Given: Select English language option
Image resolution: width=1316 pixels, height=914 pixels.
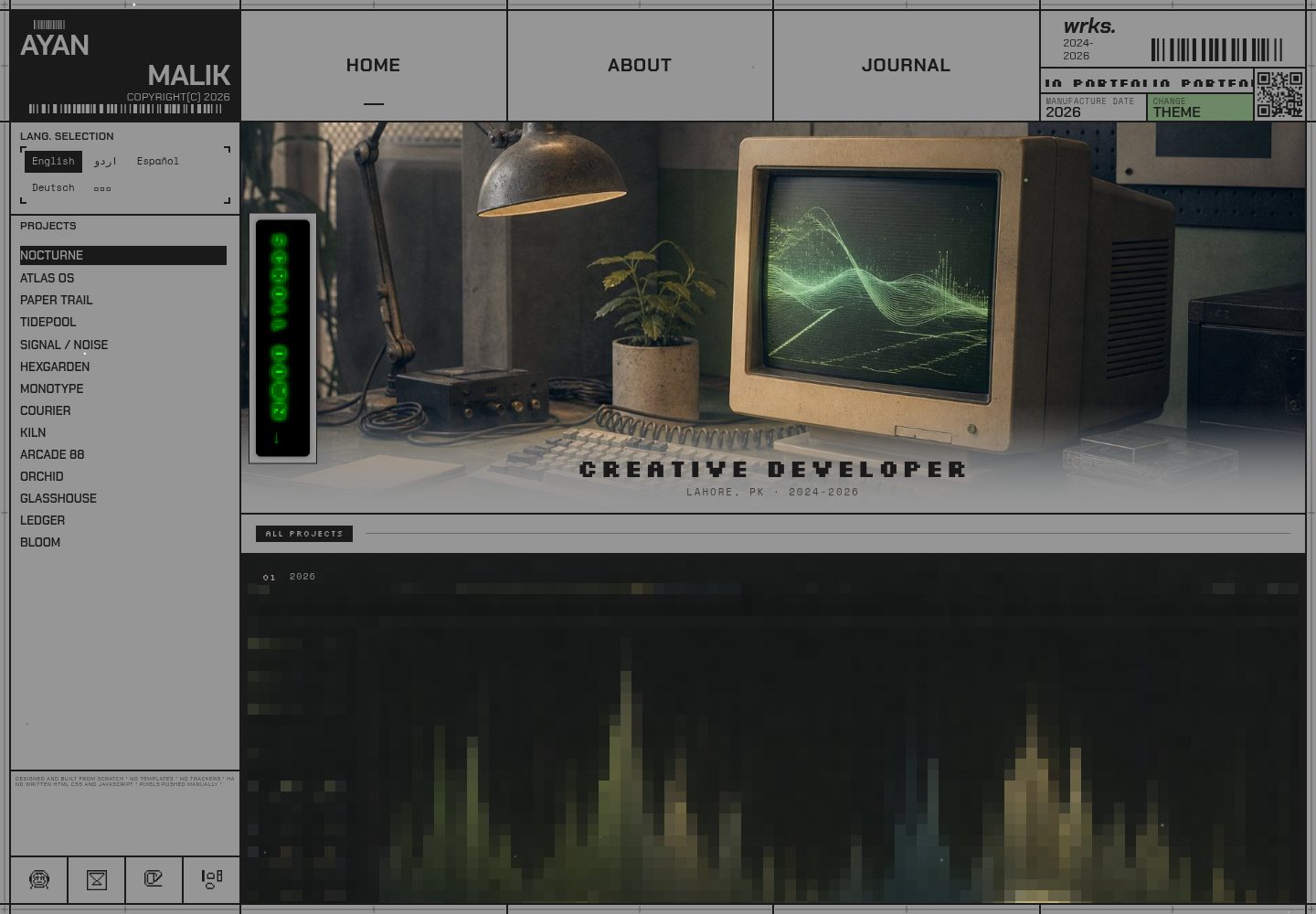Looking at the screenshot, I should pos(53,162).
